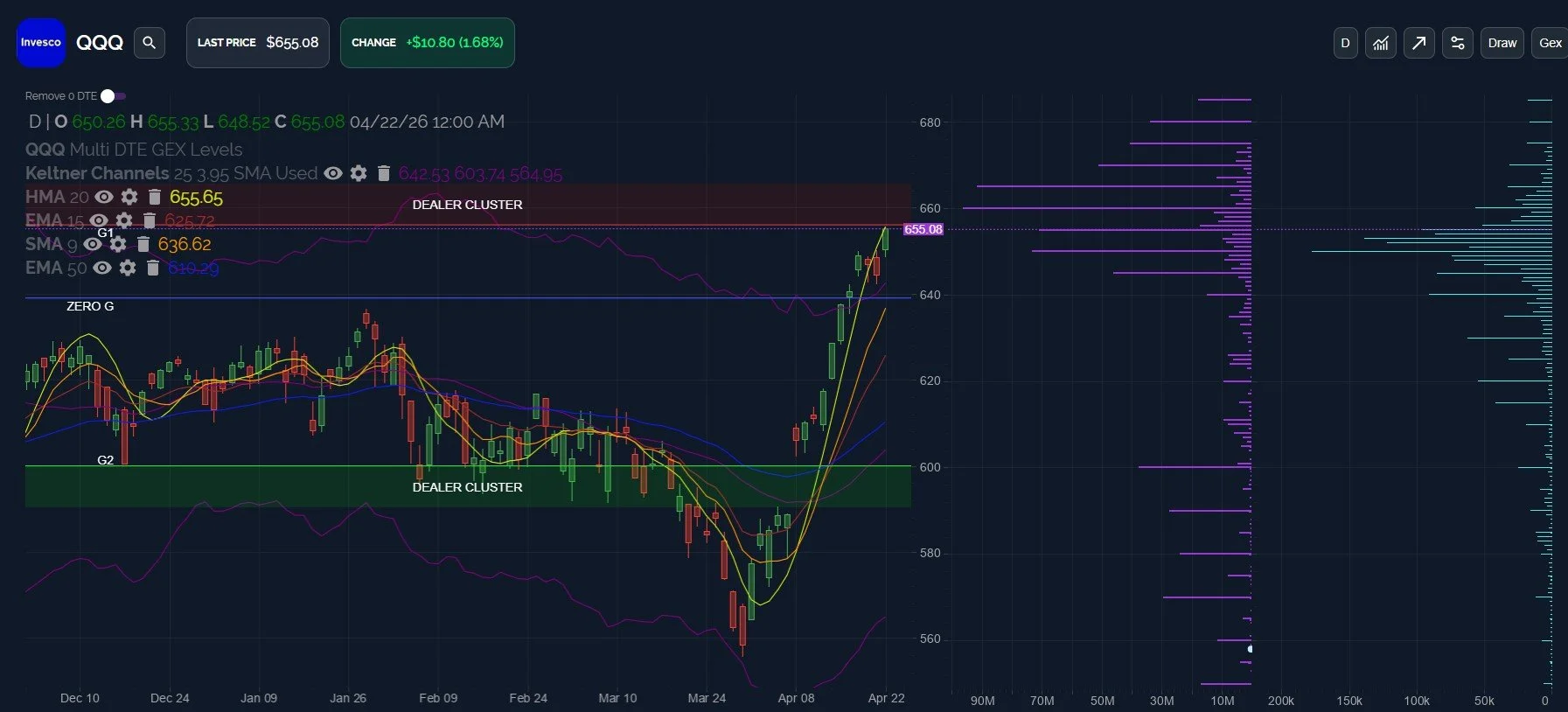1568x712 pixels.
Task: Click the 655.08 current price tag
Action: 923,229
